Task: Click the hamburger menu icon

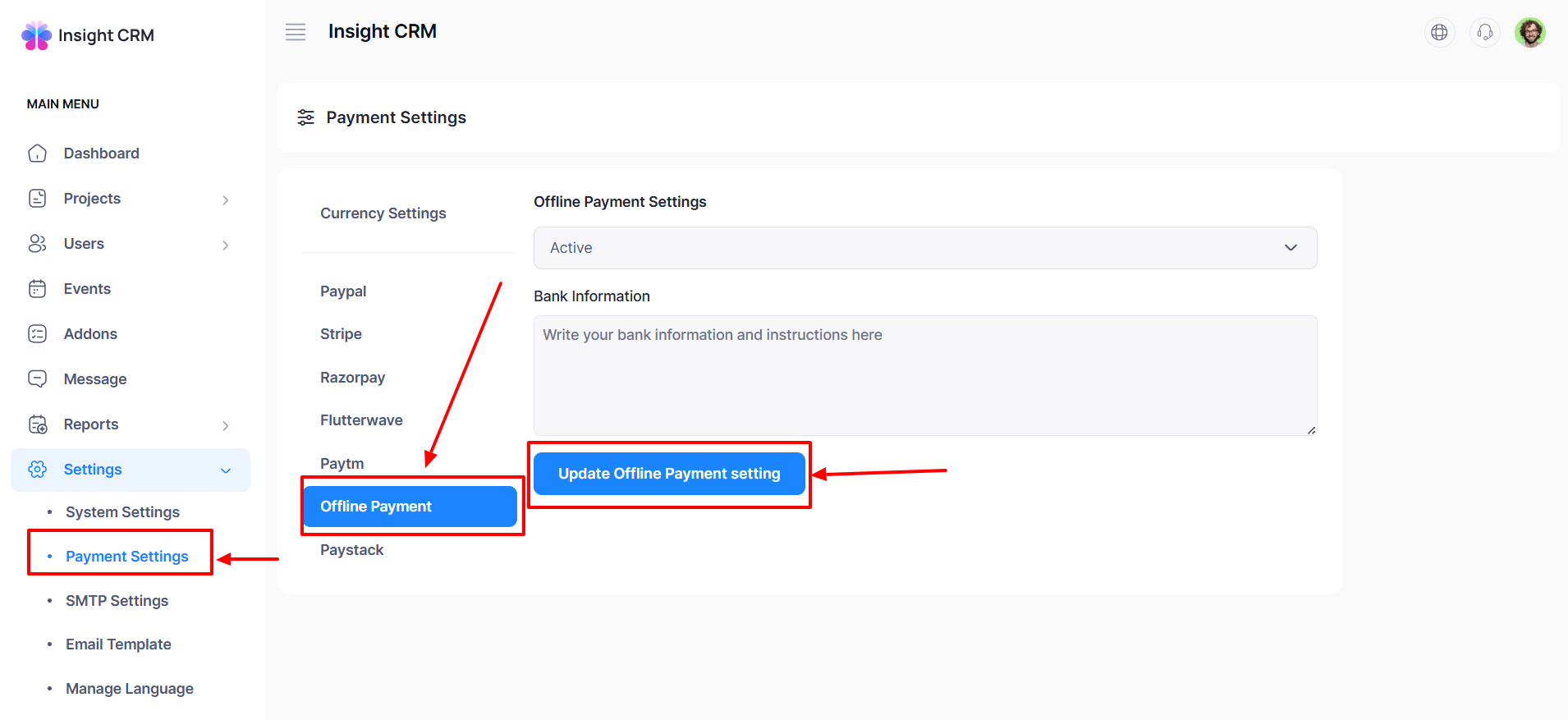Action: pos(296,32)
